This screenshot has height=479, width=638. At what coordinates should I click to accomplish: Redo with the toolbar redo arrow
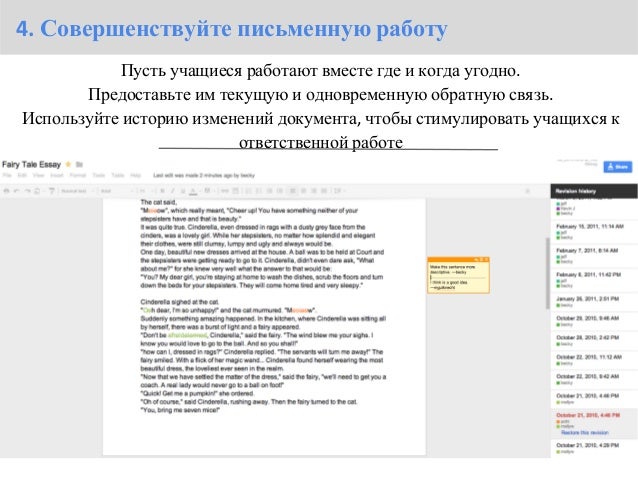(27, 190)
